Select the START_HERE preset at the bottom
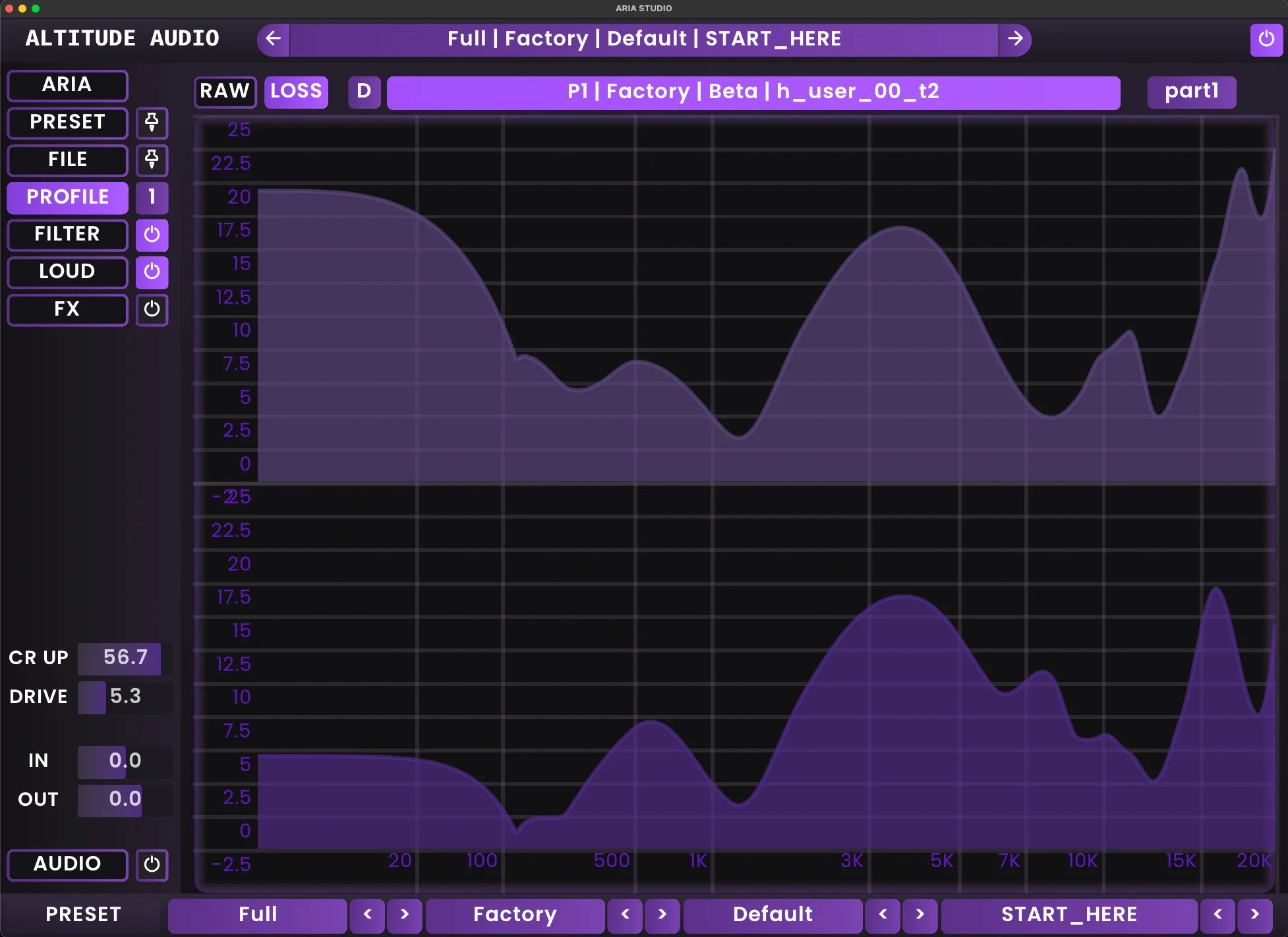1288x937 pixels. 1068,915
